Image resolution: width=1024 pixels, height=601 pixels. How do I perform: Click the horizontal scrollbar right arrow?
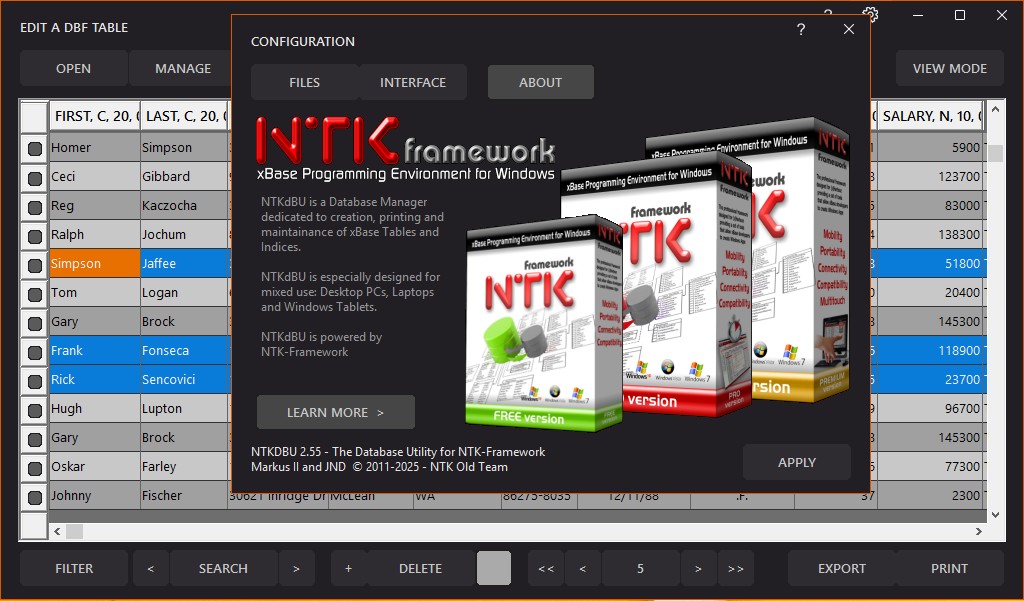(x=978, y=532)
